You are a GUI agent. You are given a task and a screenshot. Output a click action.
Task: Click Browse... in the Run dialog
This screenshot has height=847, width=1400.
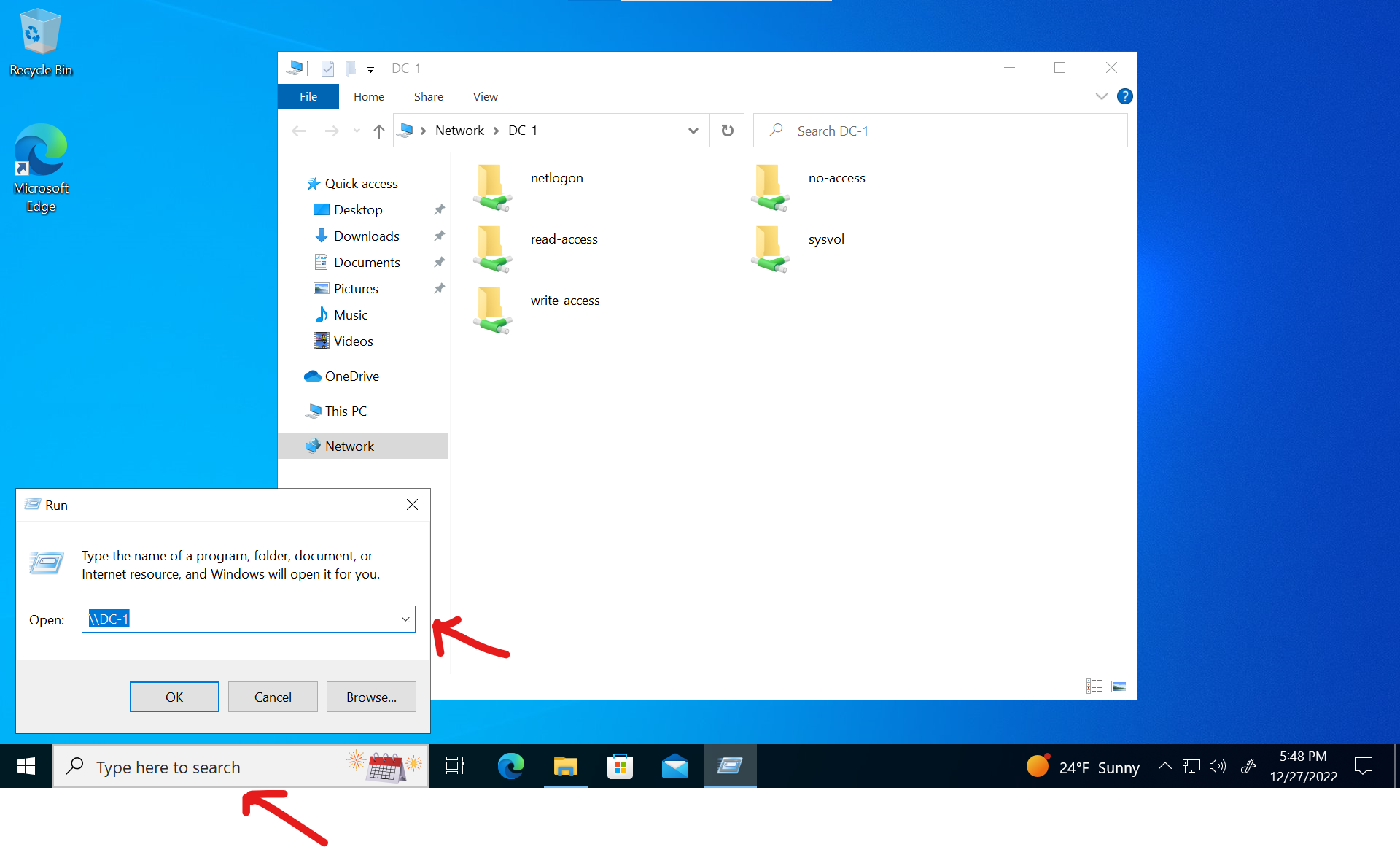pos(371,697)
